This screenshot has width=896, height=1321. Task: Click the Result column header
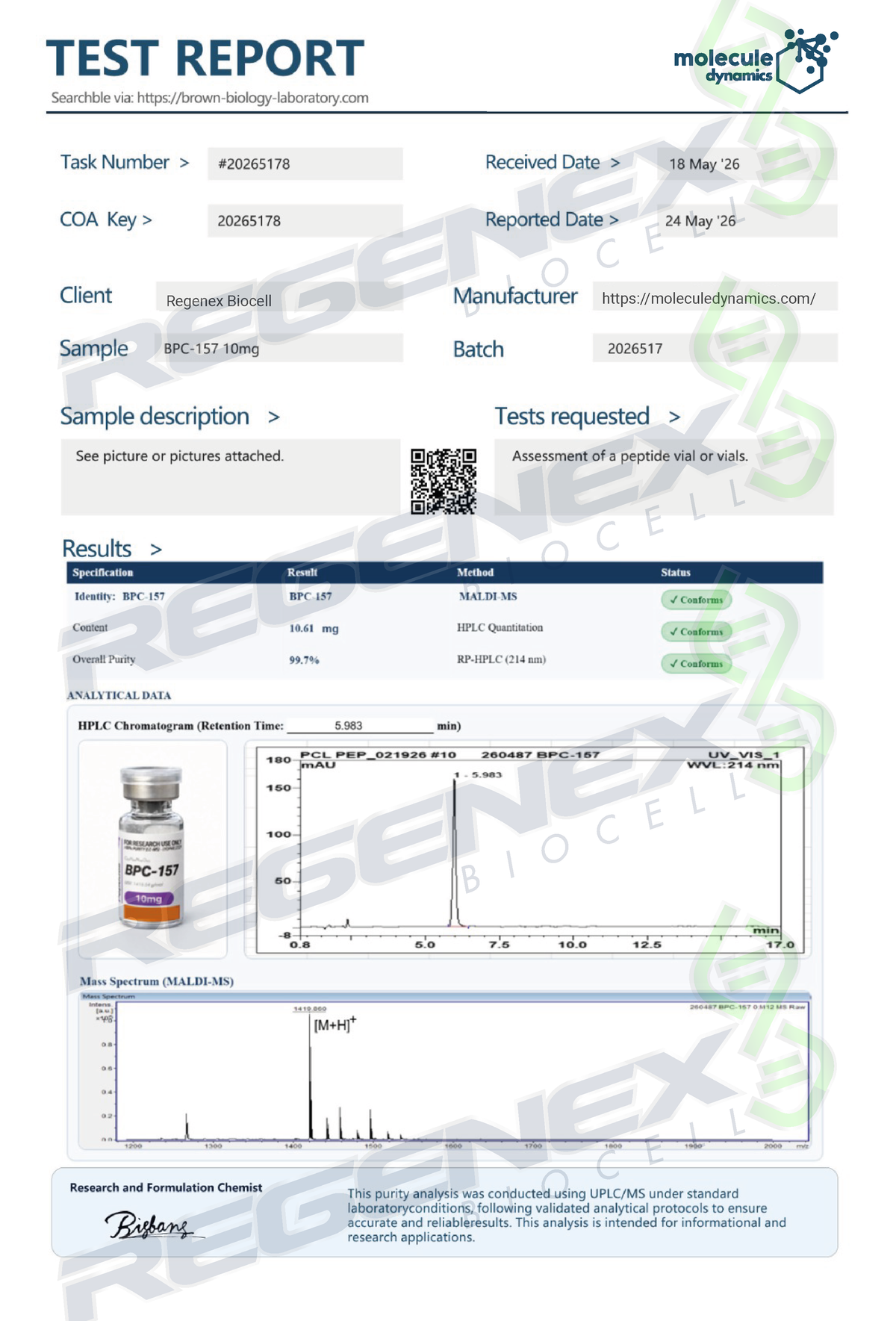click(302, 573)
